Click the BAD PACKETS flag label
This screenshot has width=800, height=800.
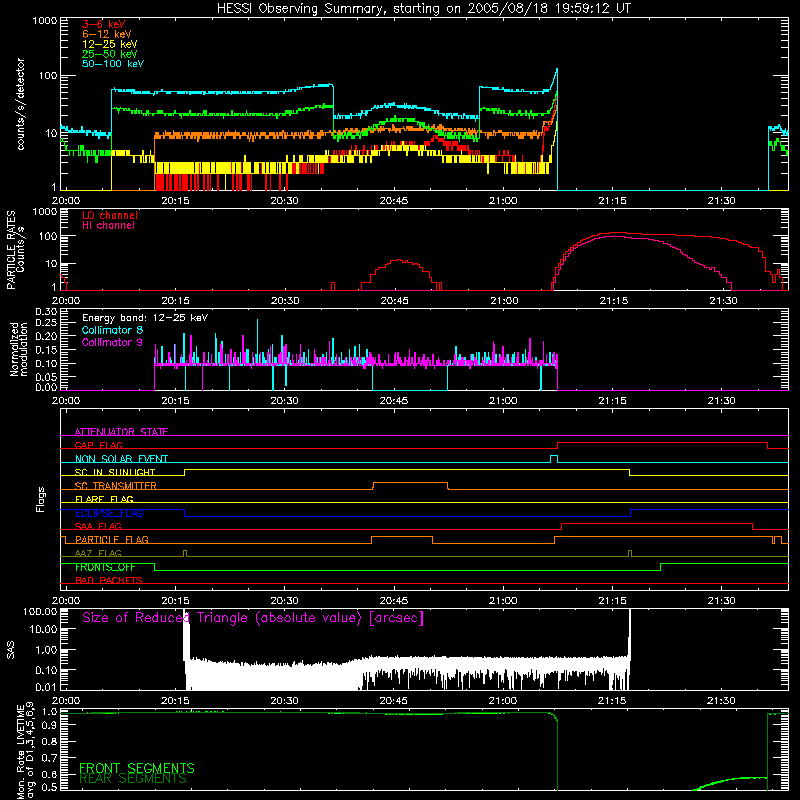point(109,580)
